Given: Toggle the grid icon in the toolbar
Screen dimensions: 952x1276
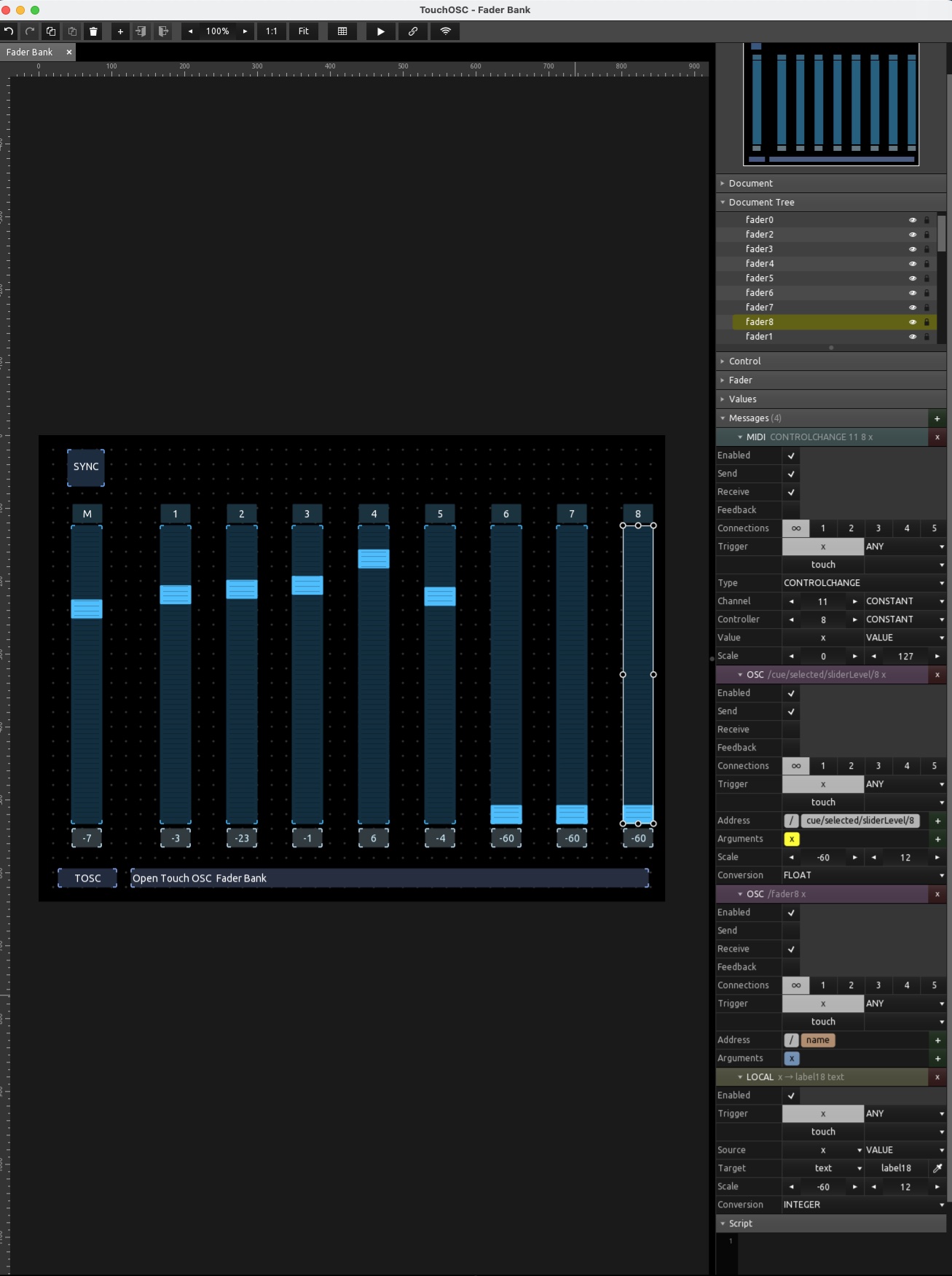Looking at the screenshot, I should click(x=342, y=31).
